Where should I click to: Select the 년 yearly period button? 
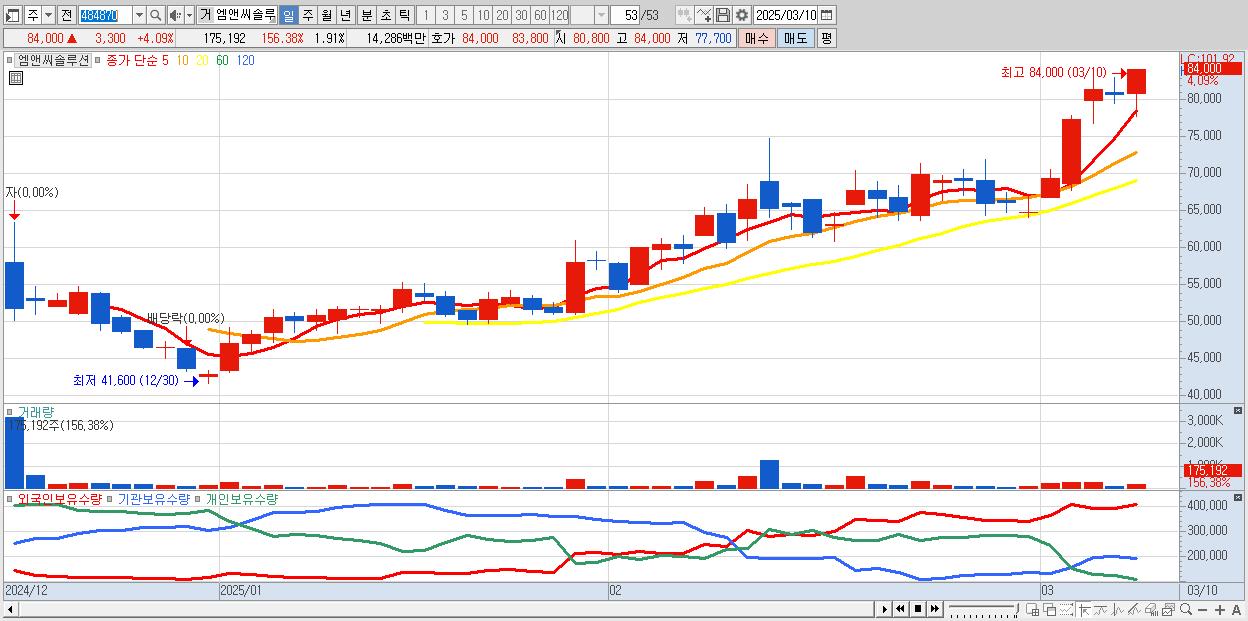[345, 15]
